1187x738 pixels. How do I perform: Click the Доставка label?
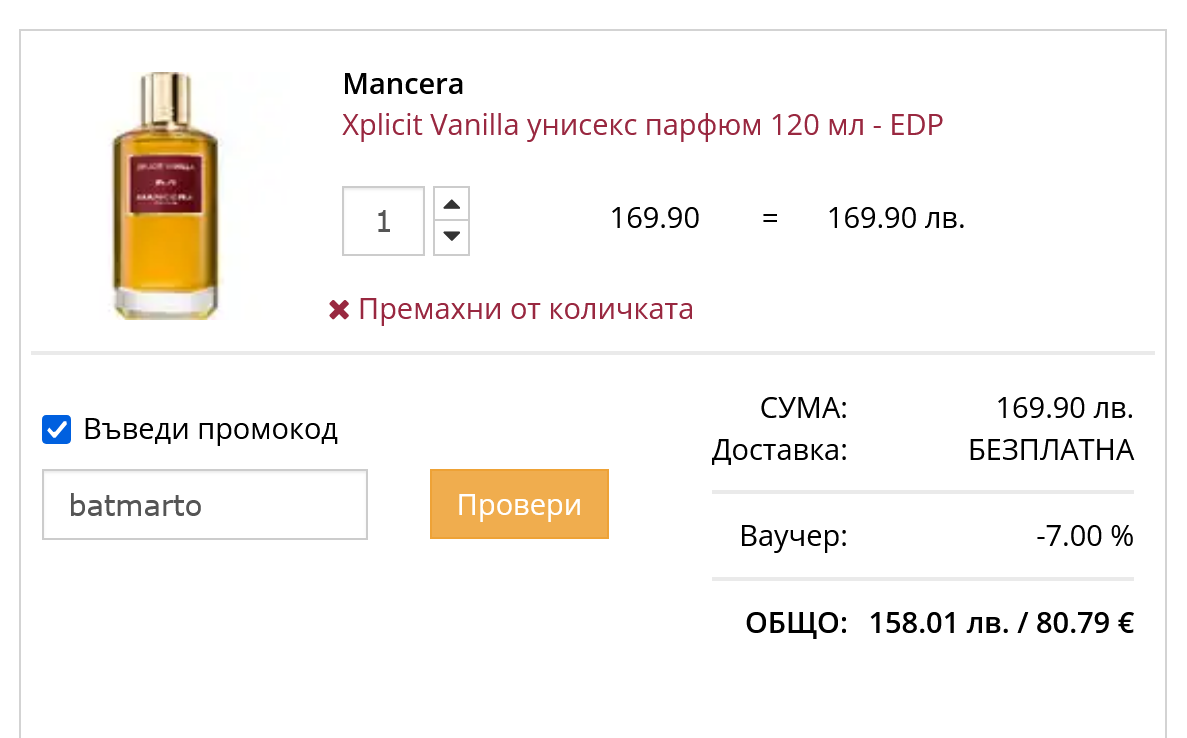[x=779, y=450]
